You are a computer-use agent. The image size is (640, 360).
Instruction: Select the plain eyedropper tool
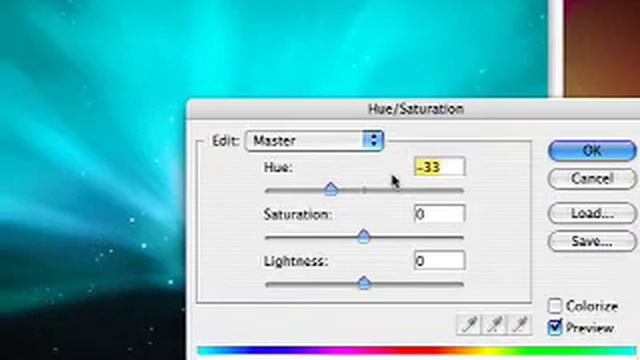(x=469, y=325)
